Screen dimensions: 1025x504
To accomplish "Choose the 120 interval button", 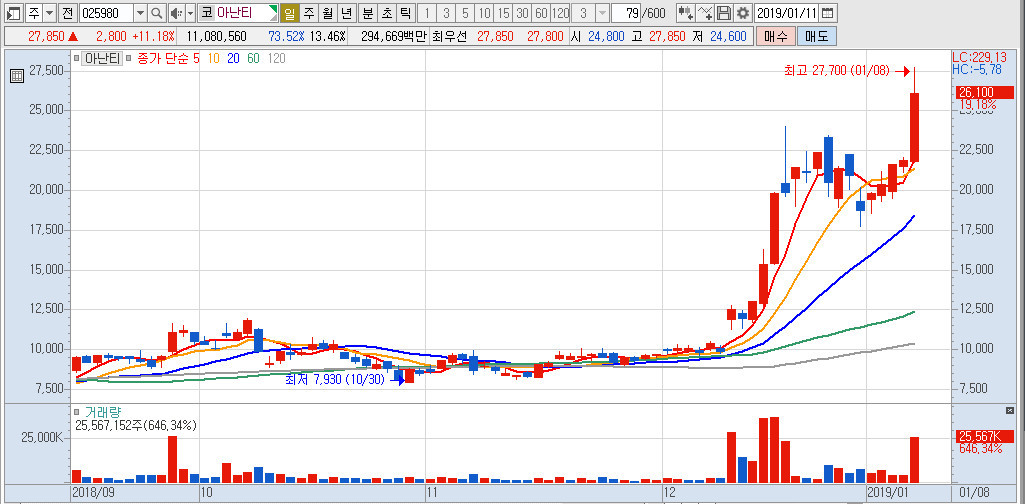I will pos(560,12).
